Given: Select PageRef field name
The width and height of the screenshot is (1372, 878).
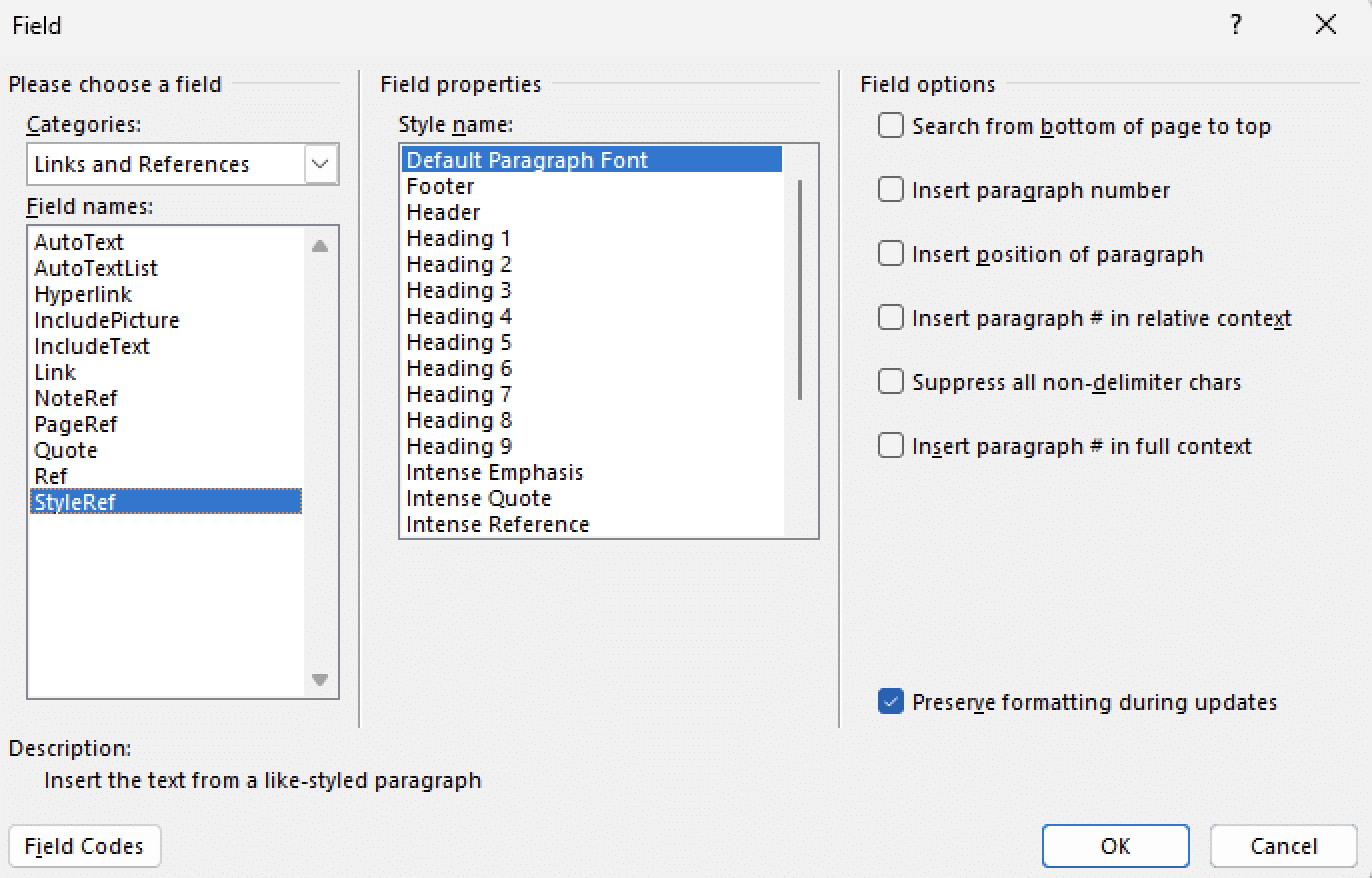Looking at the screenshot, I should pos(76,424).
